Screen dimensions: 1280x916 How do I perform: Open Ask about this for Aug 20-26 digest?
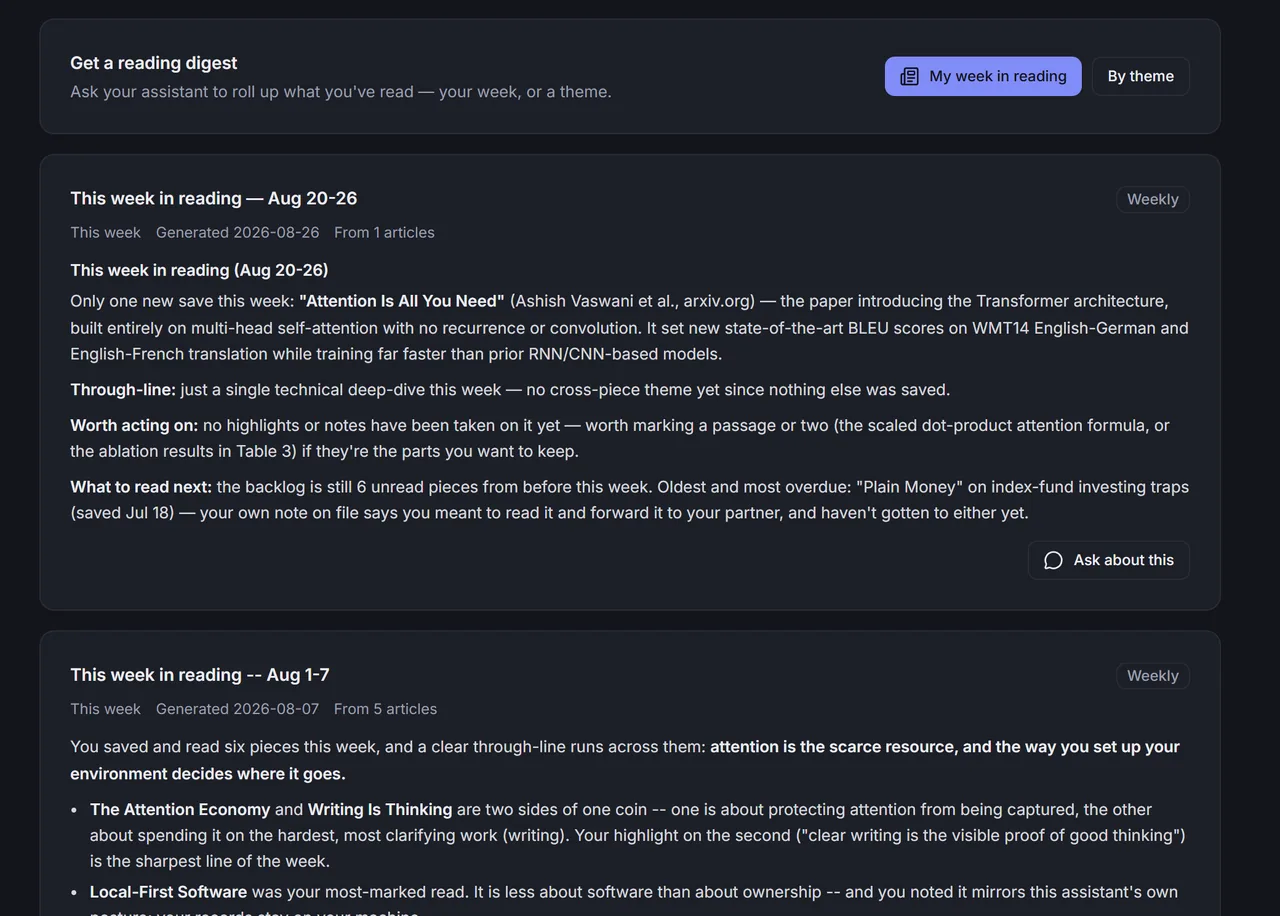[x=1108, y=560]
